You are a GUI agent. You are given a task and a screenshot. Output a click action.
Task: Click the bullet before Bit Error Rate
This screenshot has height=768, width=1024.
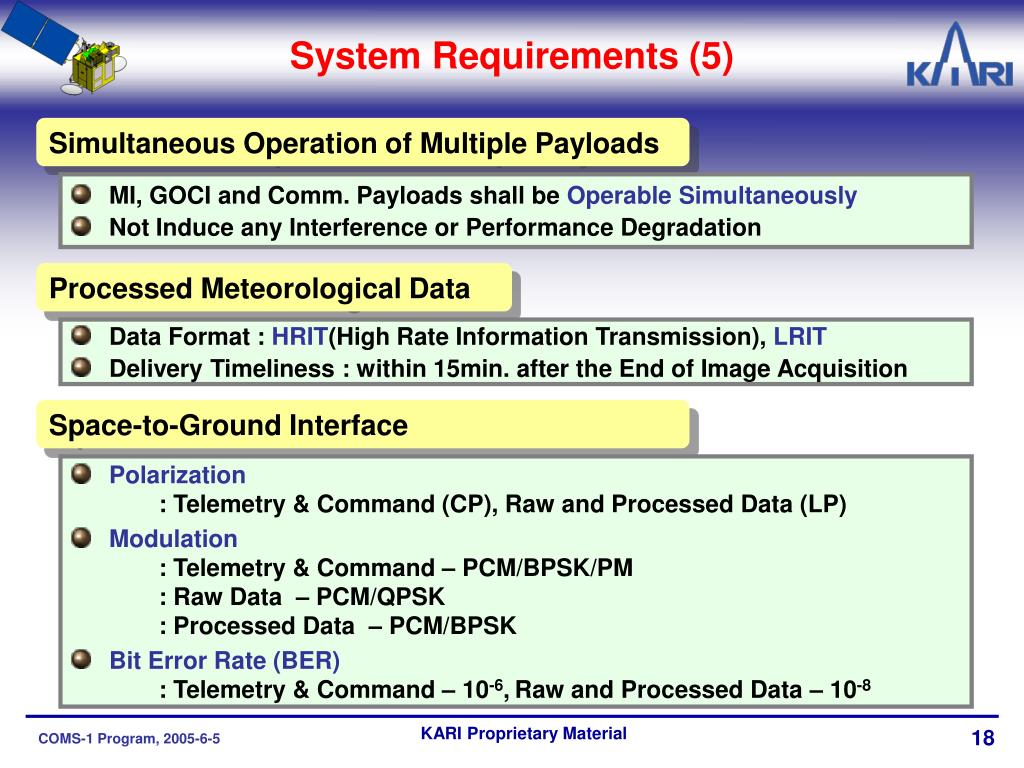point(81,659)
